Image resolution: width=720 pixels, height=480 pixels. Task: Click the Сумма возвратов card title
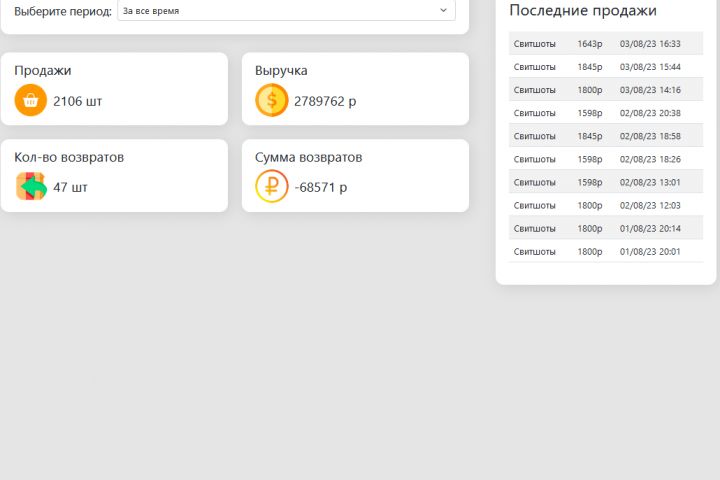[308, 158]
